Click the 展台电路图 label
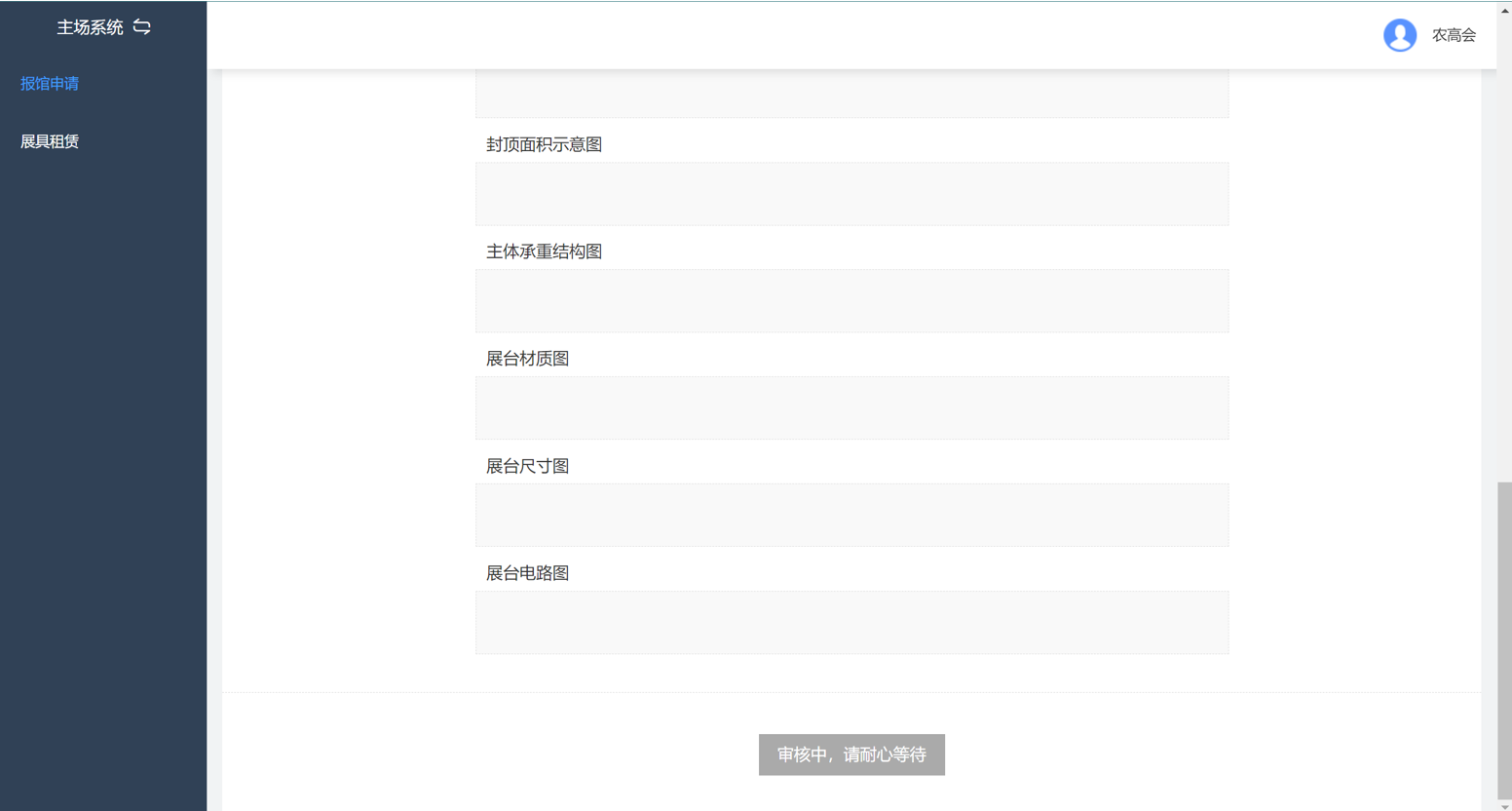Image resolution: width=1512 pixels, height=811 pixels. [x=527, y=573]
